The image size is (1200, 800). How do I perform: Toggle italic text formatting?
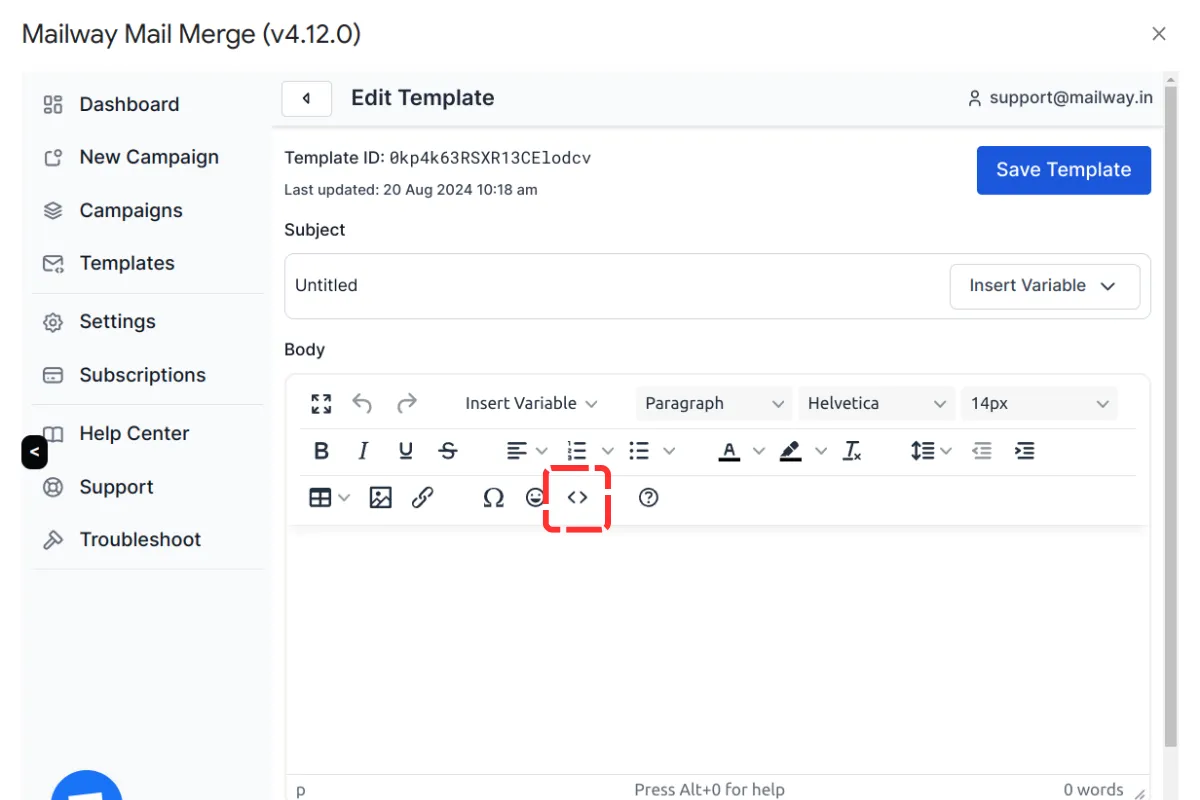coord(363,451)
